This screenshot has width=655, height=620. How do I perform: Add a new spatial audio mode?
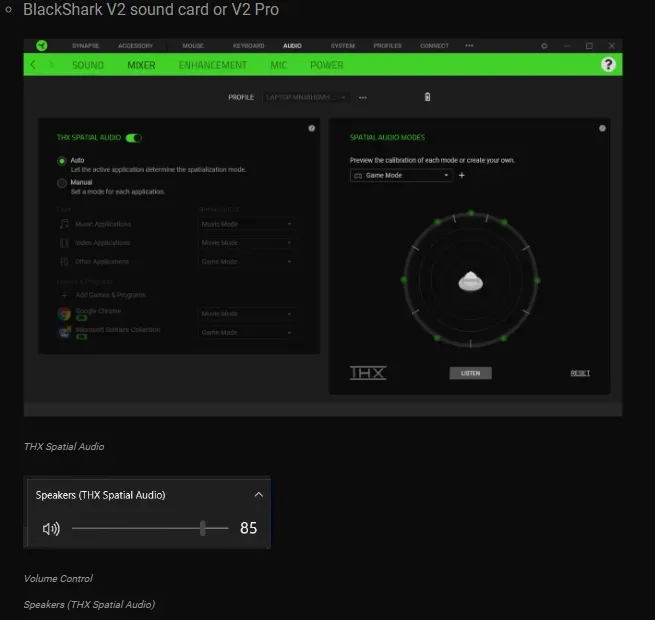(462, 175)
